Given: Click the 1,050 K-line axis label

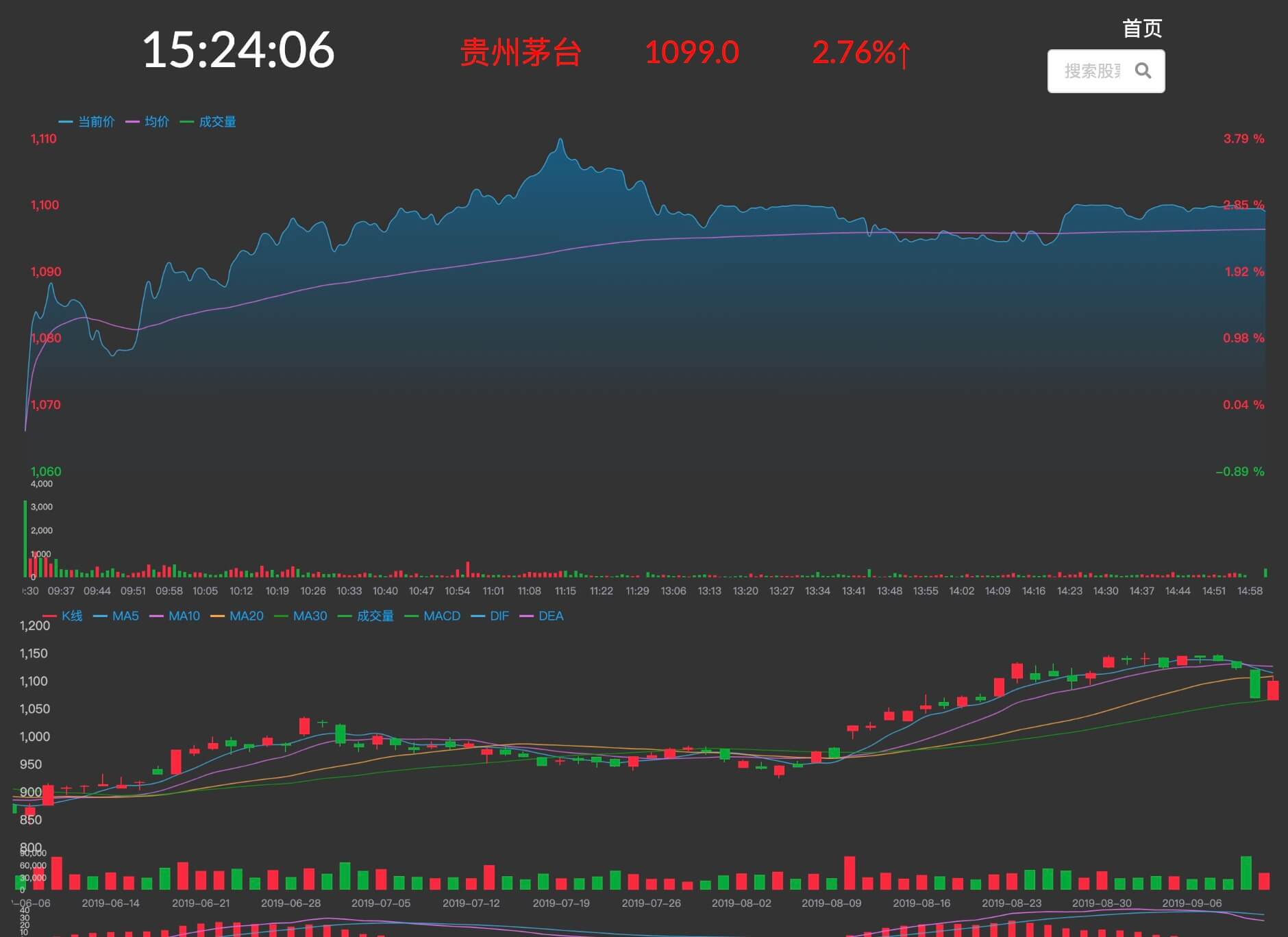Looking at the screenshot, I should (34, 709).
